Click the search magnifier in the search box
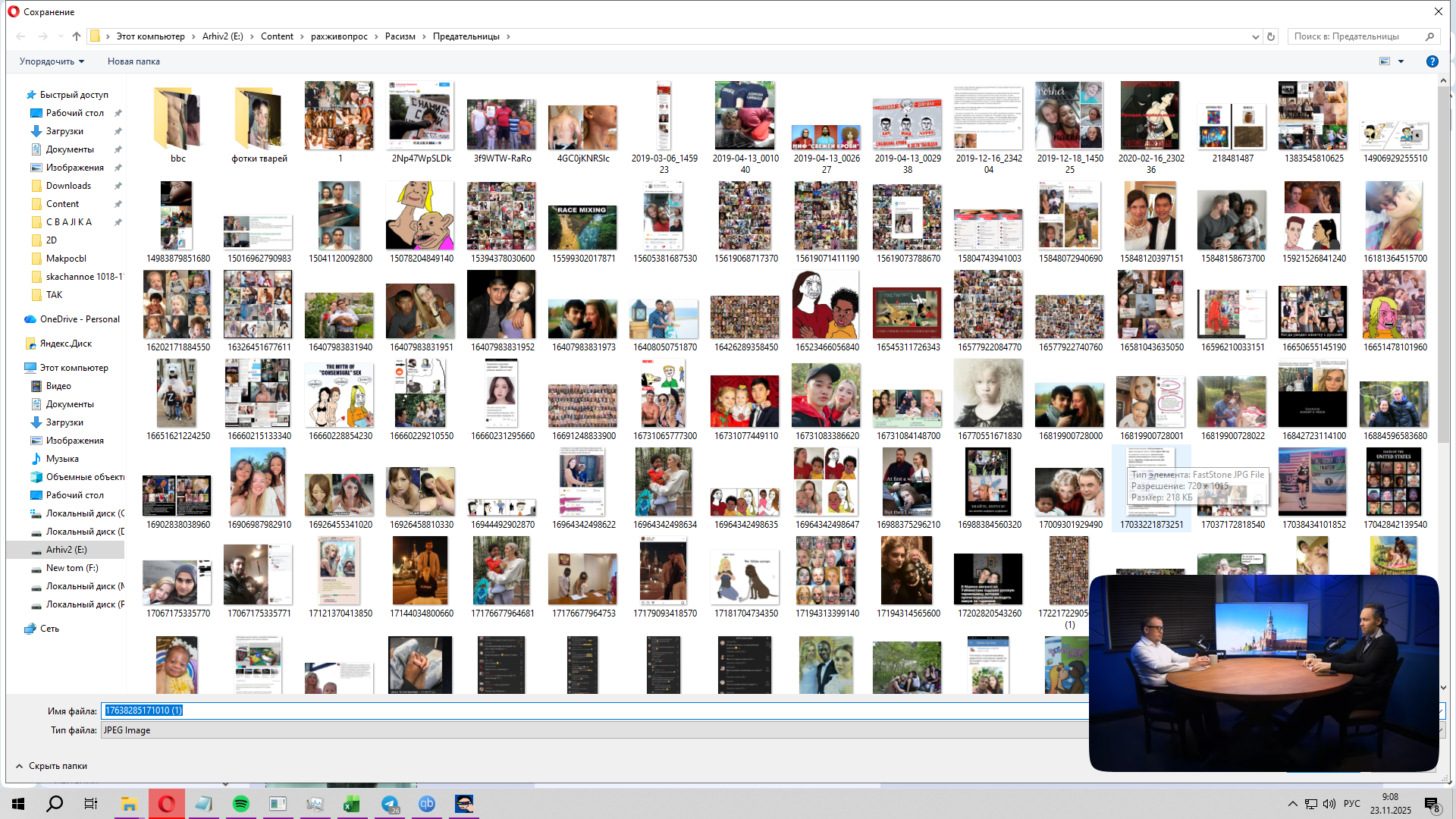This screenshot has width=1456, height=819. pos(1429,36)
